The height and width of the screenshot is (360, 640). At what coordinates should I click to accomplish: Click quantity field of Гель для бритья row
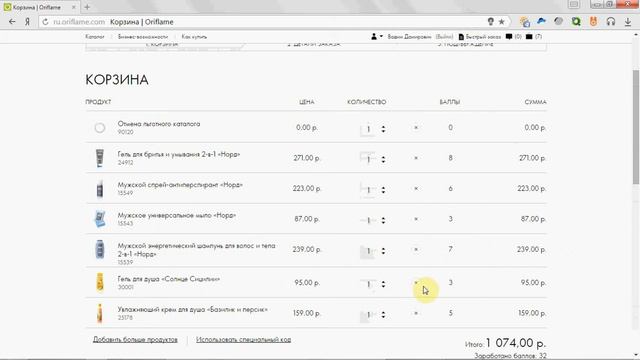click(x=369, y=159)
